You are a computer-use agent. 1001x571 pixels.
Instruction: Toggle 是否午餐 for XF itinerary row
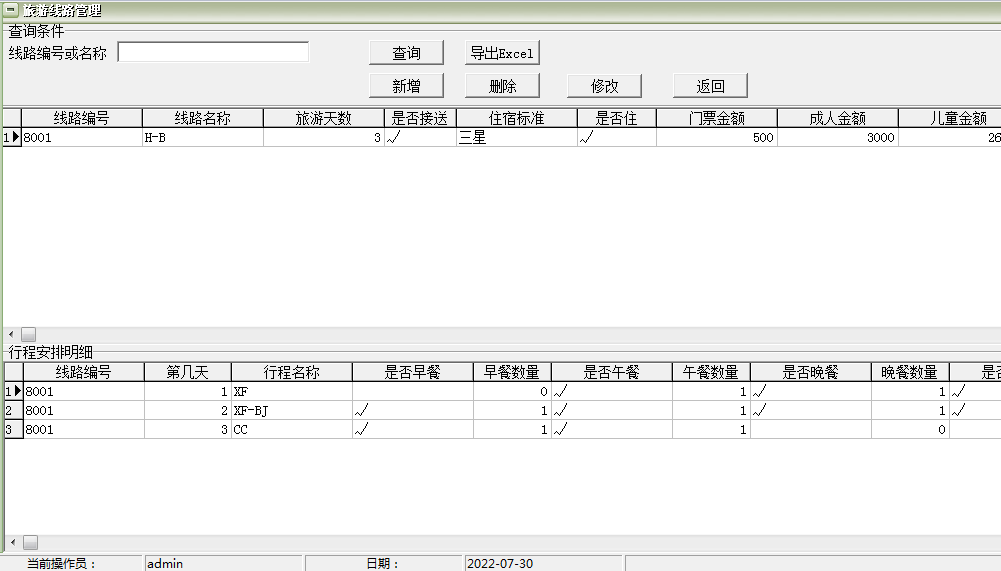tap(561, 392)
